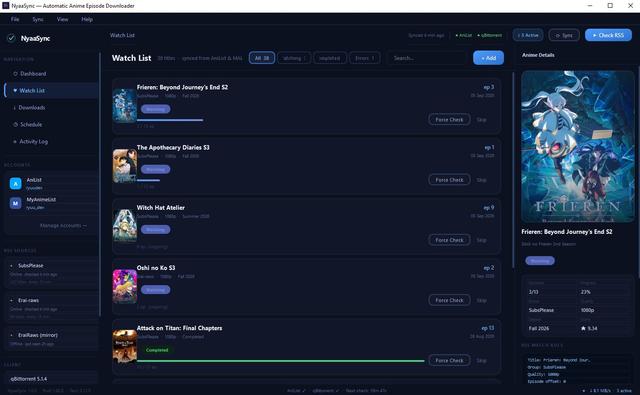The width and height of the screenshot is (640, 395).
Task: Click Watching status badge in Anime Details
Action: [540, 261]
